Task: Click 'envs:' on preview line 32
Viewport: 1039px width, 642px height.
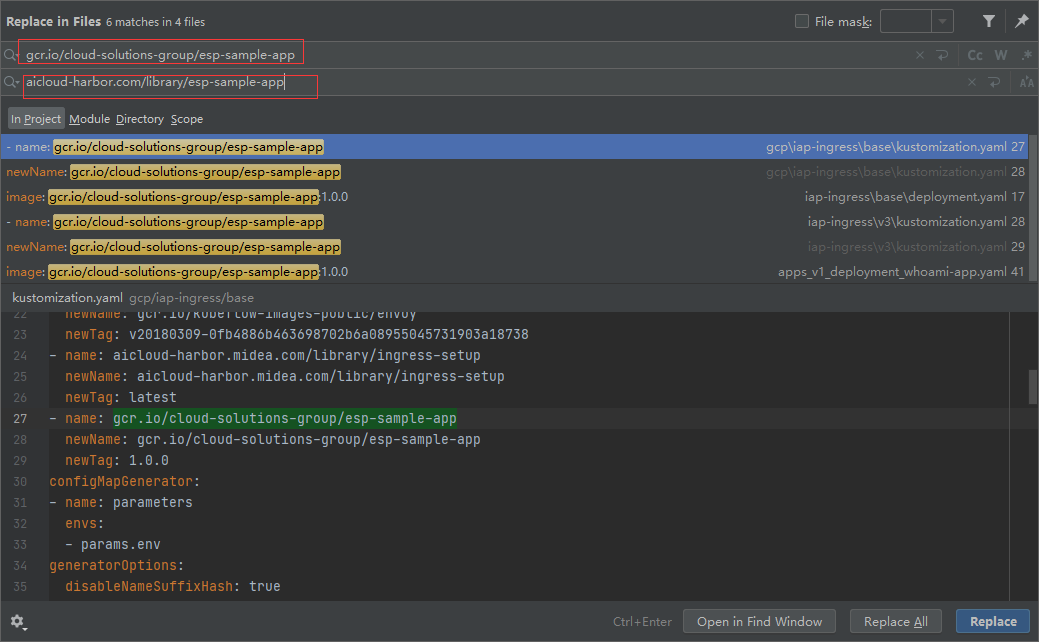Action: [84, 523]
